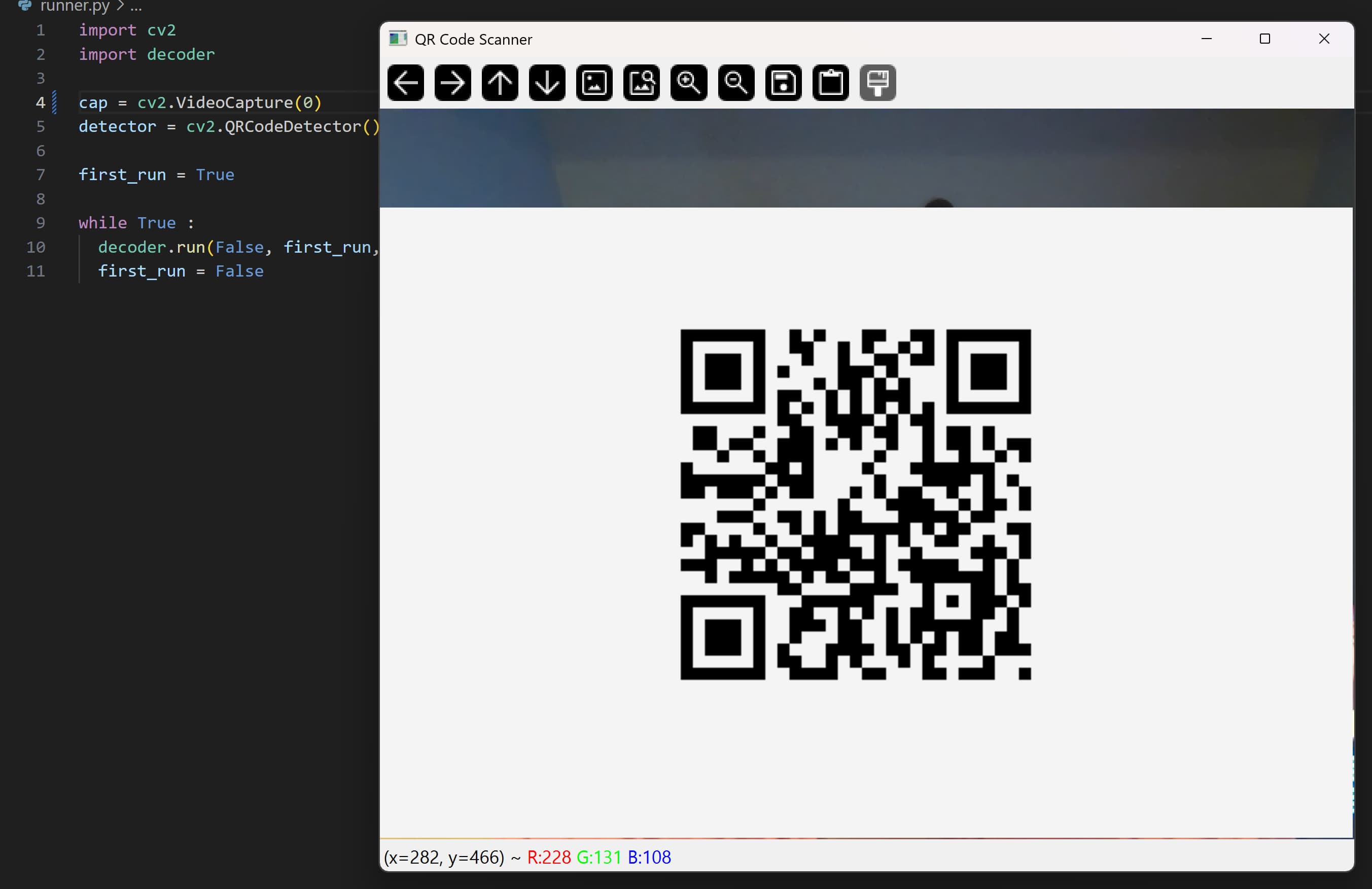Click the print tool icon

[877, 82]
